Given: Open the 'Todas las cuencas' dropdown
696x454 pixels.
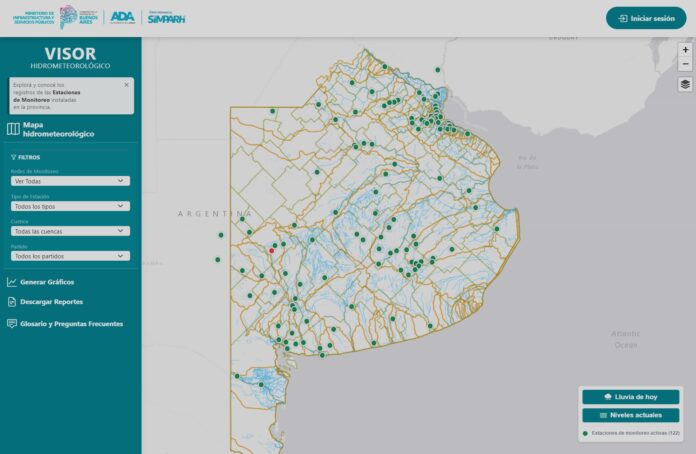Looking at the screenshot, I should [x=70, y=231].
